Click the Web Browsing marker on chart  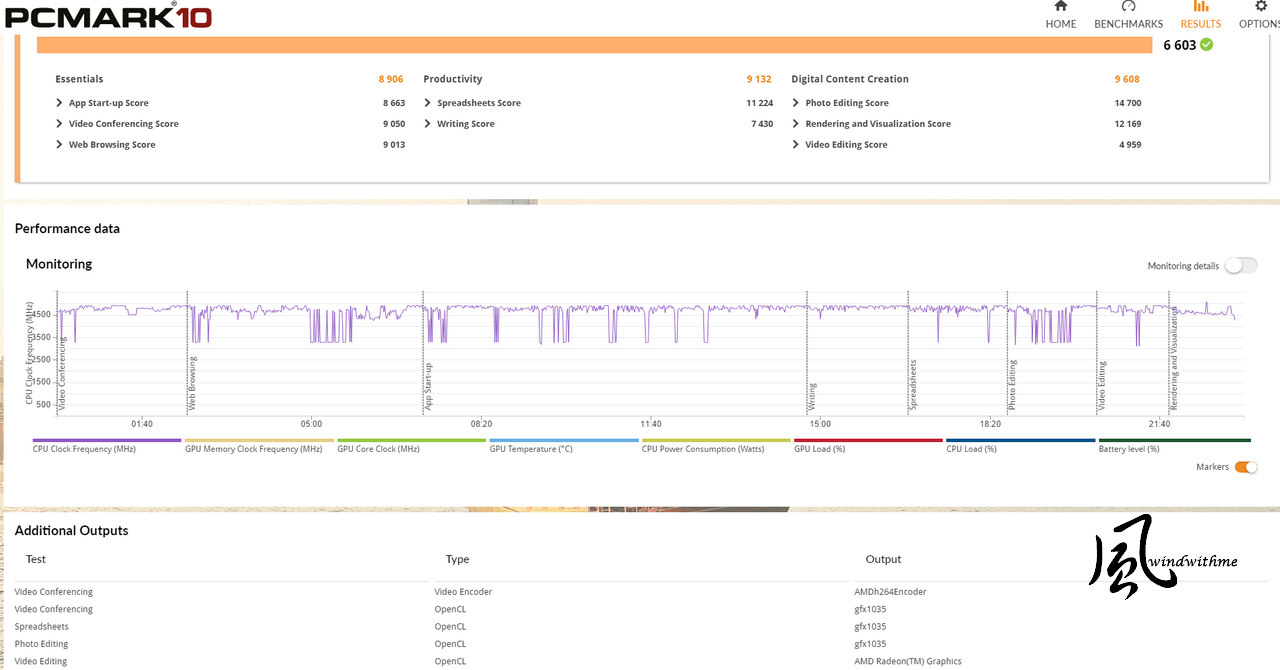click(x=193, y=384)
